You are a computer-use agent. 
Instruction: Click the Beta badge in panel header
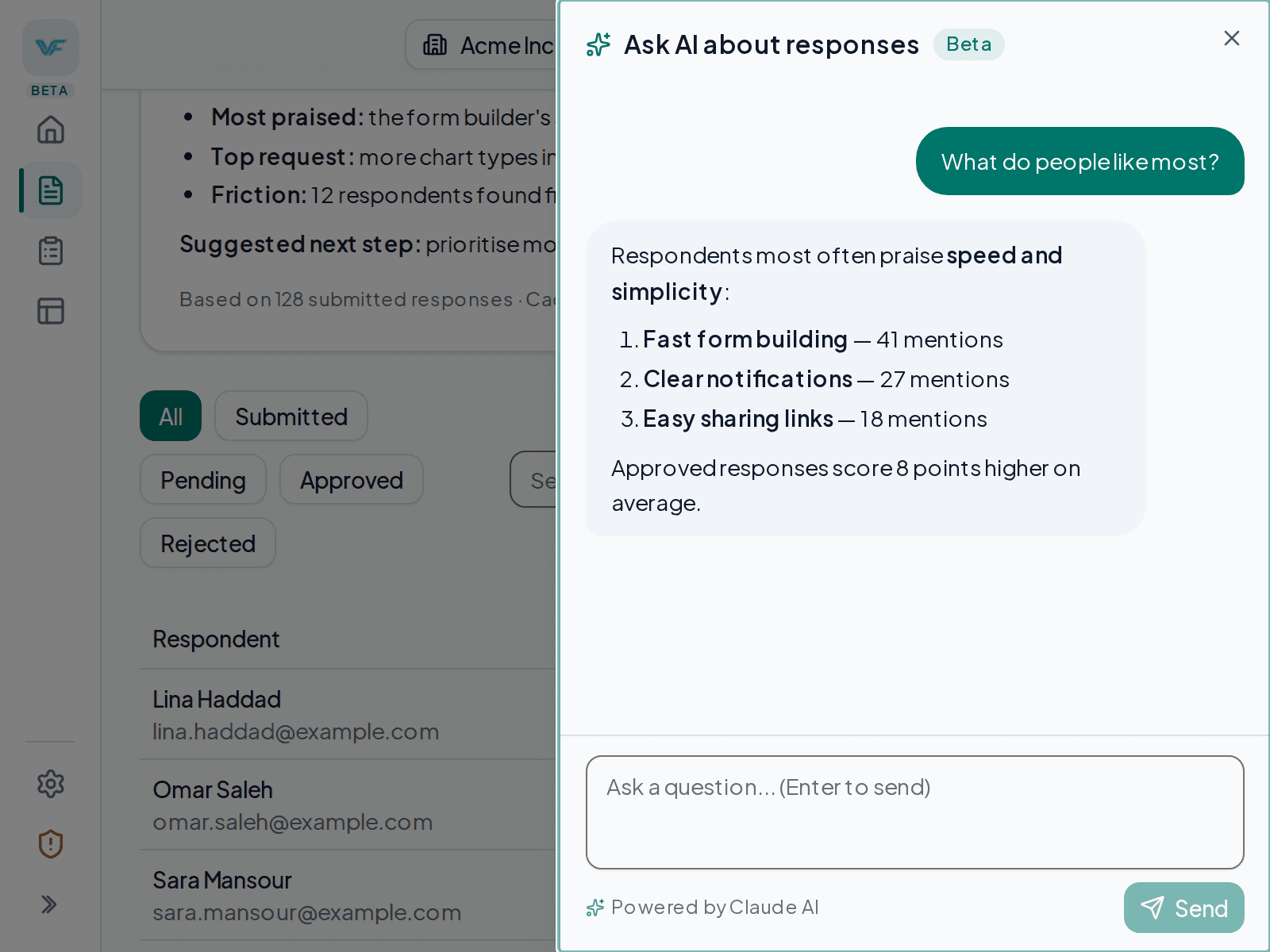[968, 44]
